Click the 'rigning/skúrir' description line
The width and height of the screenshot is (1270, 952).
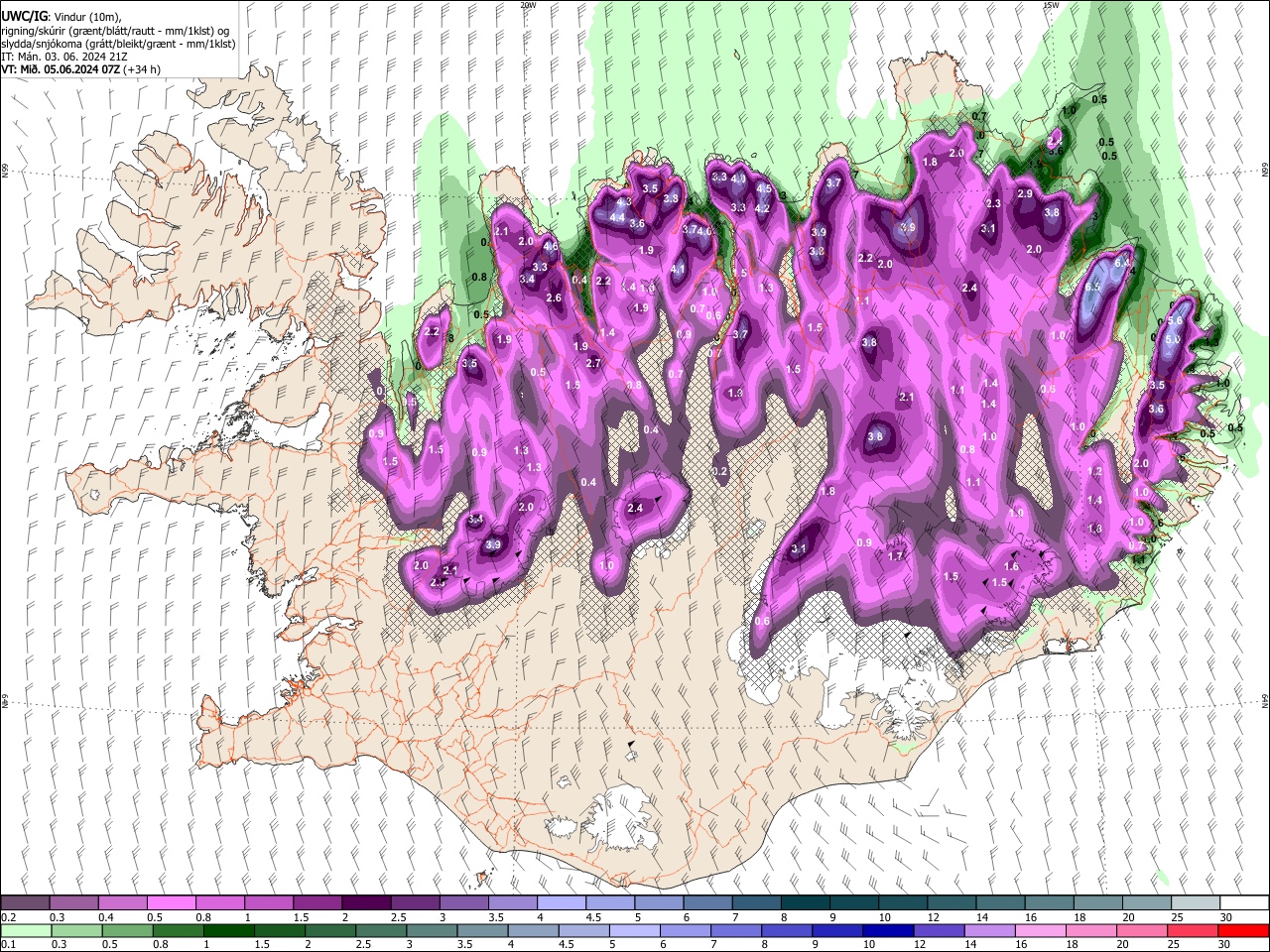click(x=116, y=31)
